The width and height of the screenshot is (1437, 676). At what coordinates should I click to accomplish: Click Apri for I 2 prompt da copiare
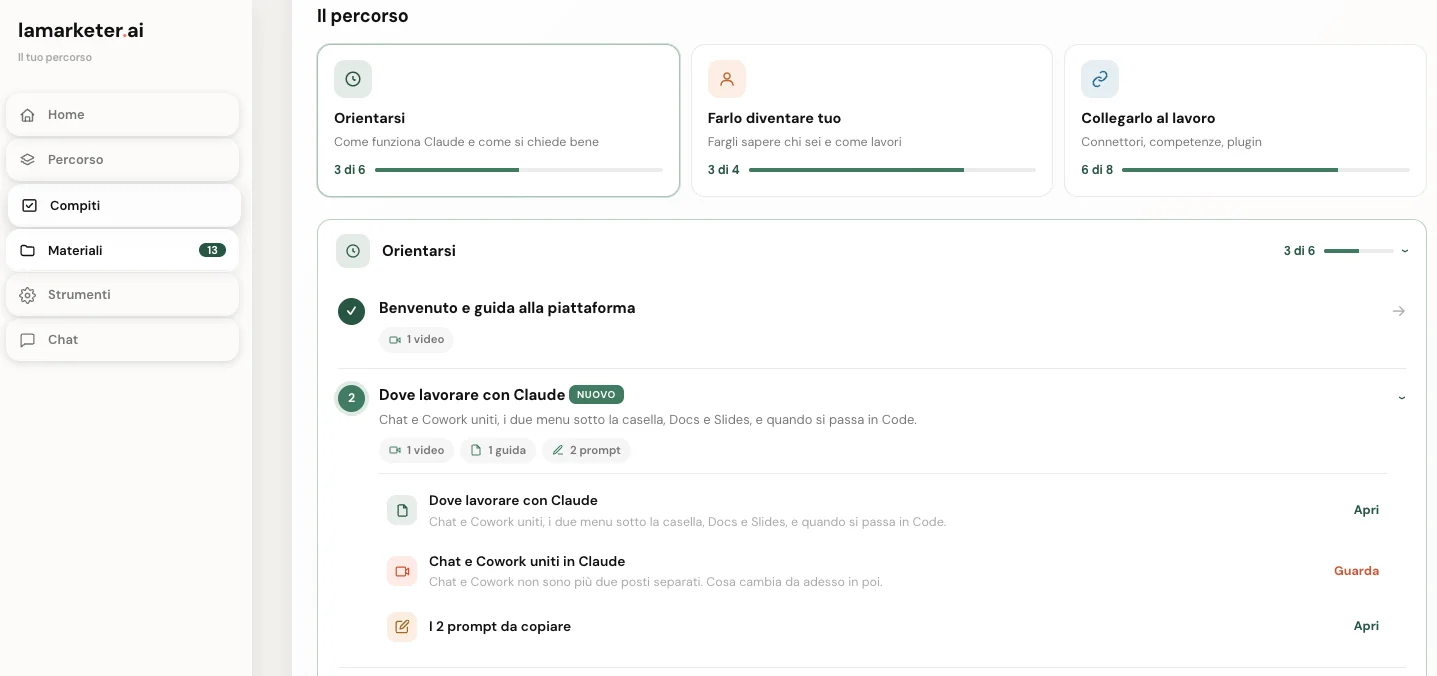1366,626
